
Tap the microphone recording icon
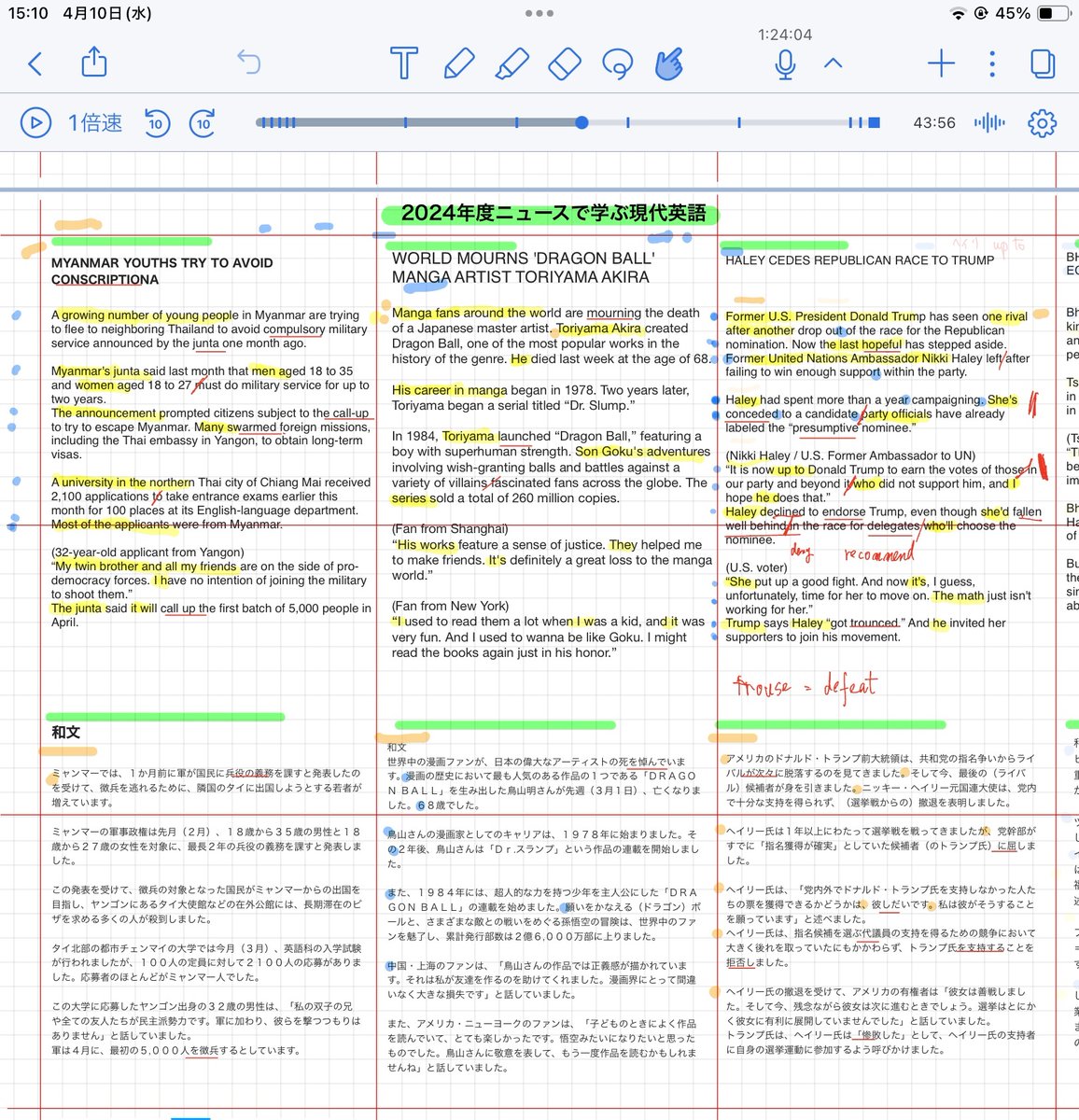[x=785, y=63]
